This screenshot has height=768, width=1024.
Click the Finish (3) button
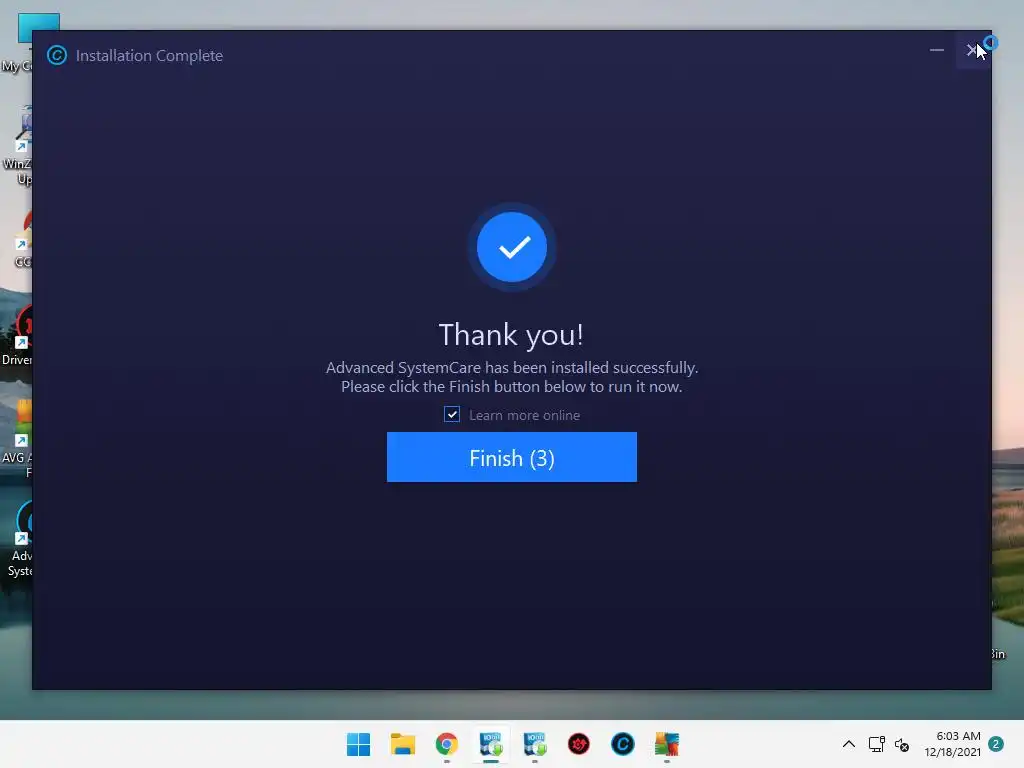(511, 457)
